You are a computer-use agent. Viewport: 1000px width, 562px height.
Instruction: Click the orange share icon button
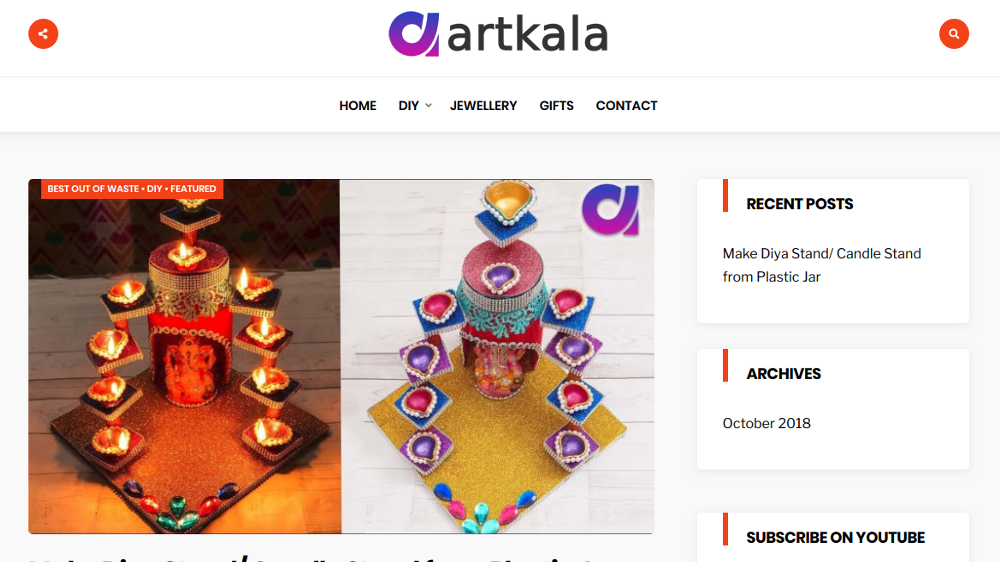[43, 34]
